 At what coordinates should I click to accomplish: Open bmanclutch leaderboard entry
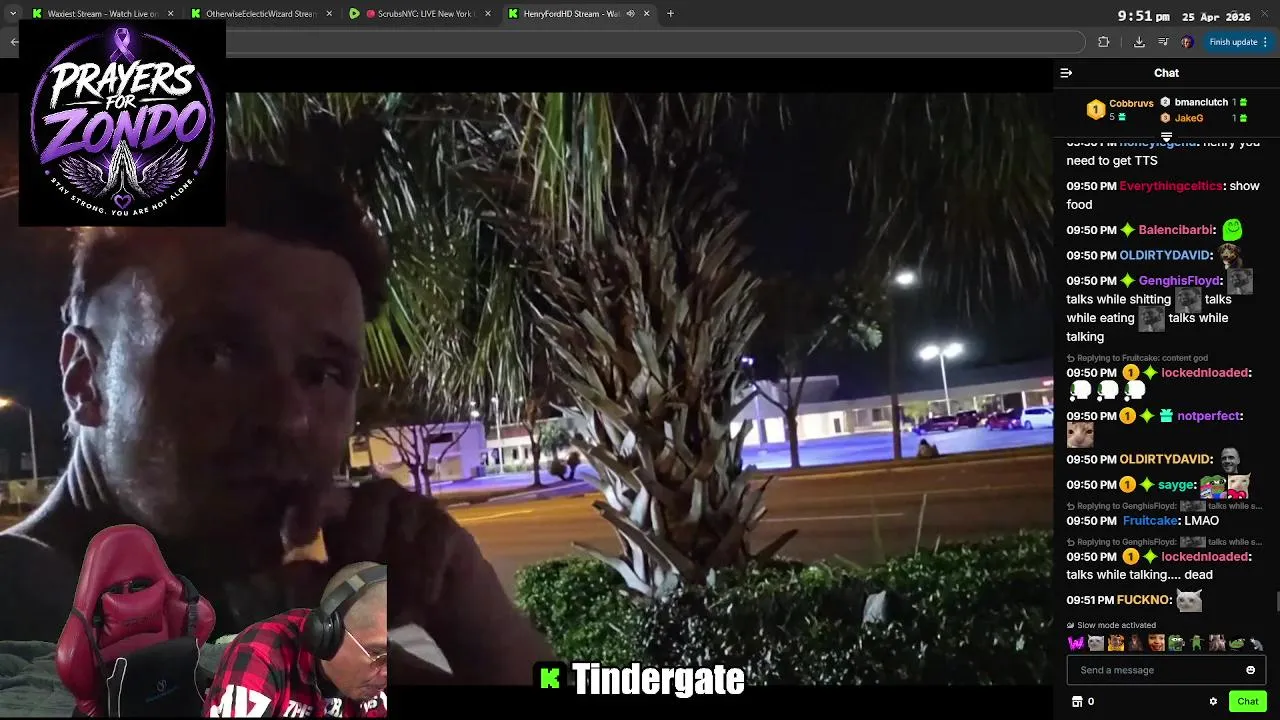click(x=1203, y=102)
